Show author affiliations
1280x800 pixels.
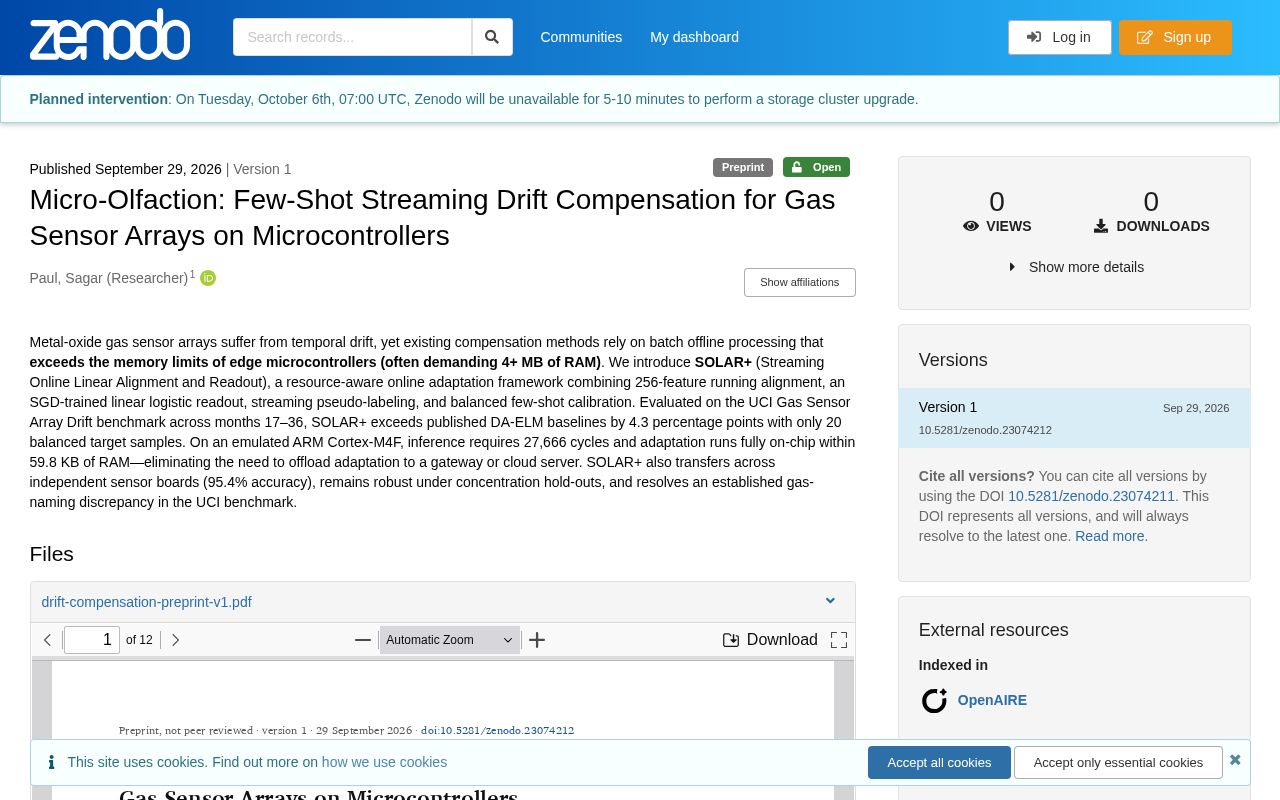point(800,282)
